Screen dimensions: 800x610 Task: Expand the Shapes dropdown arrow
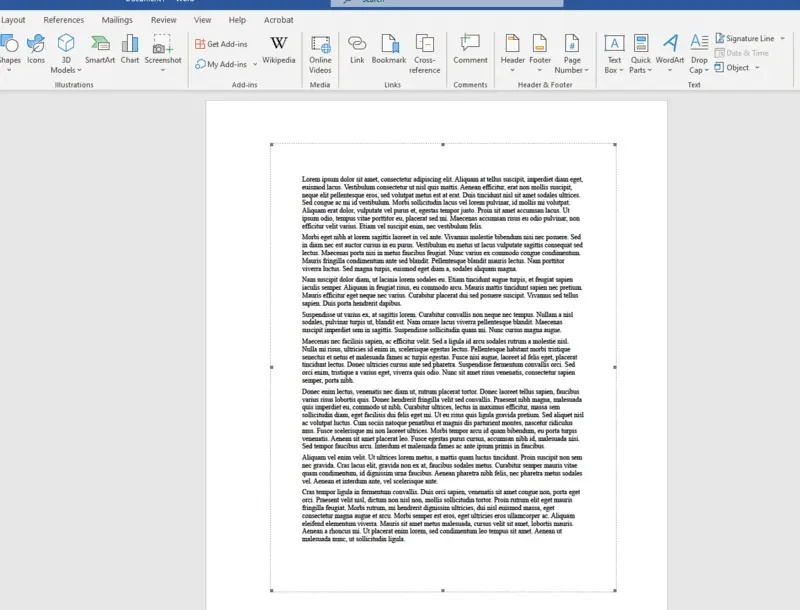point(9,70)
